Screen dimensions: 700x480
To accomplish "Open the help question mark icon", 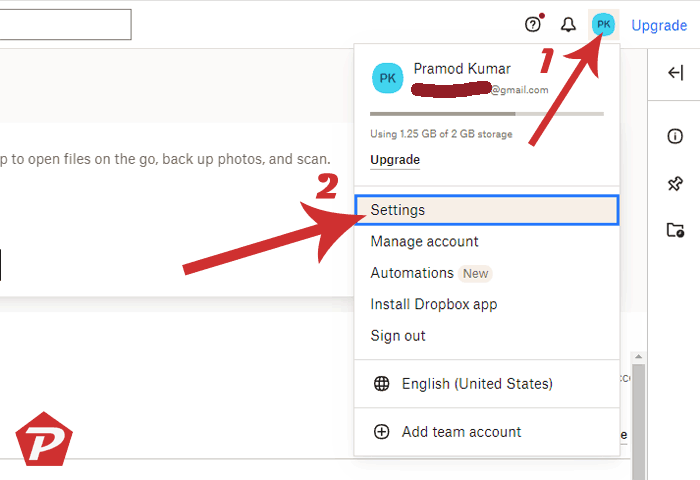I will click(533, 24).
